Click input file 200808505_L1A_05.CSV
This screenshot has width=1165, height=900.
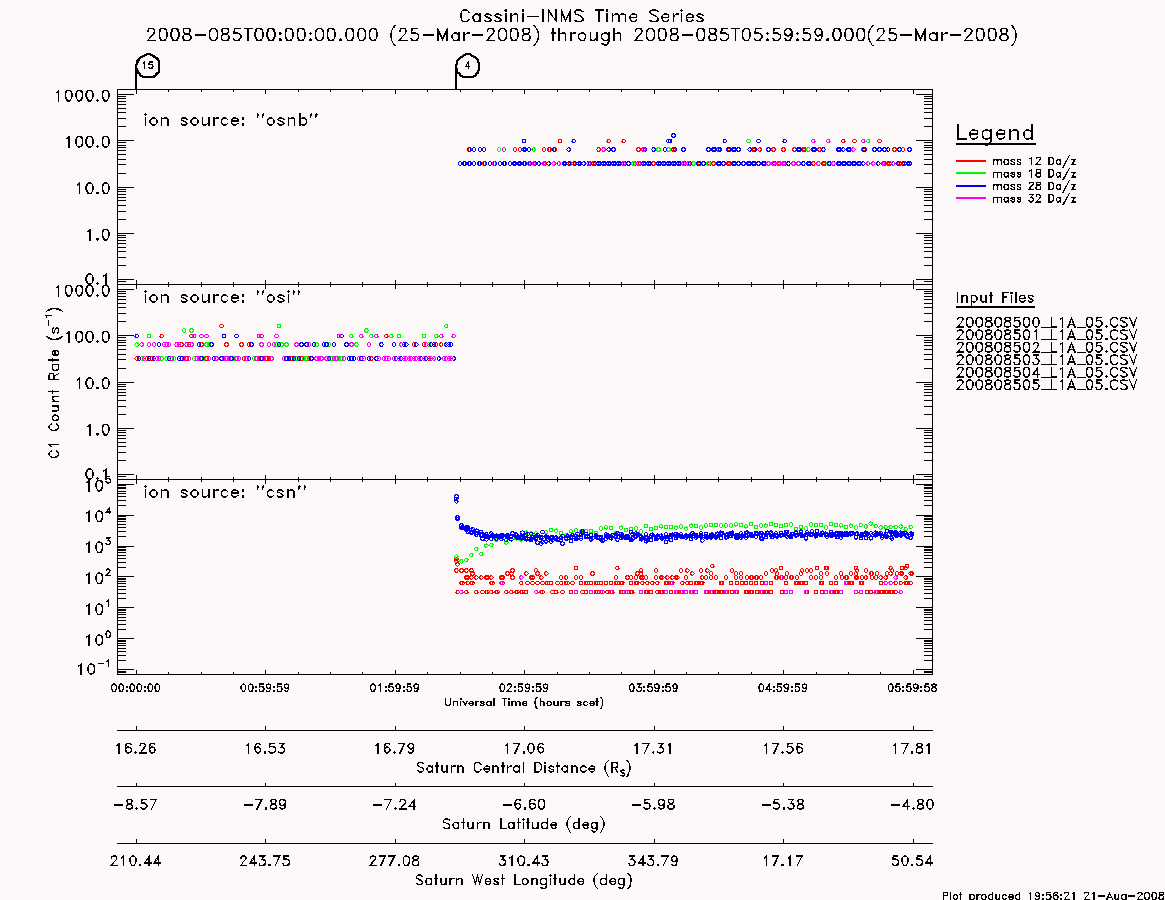click(x=1046, y=385)
